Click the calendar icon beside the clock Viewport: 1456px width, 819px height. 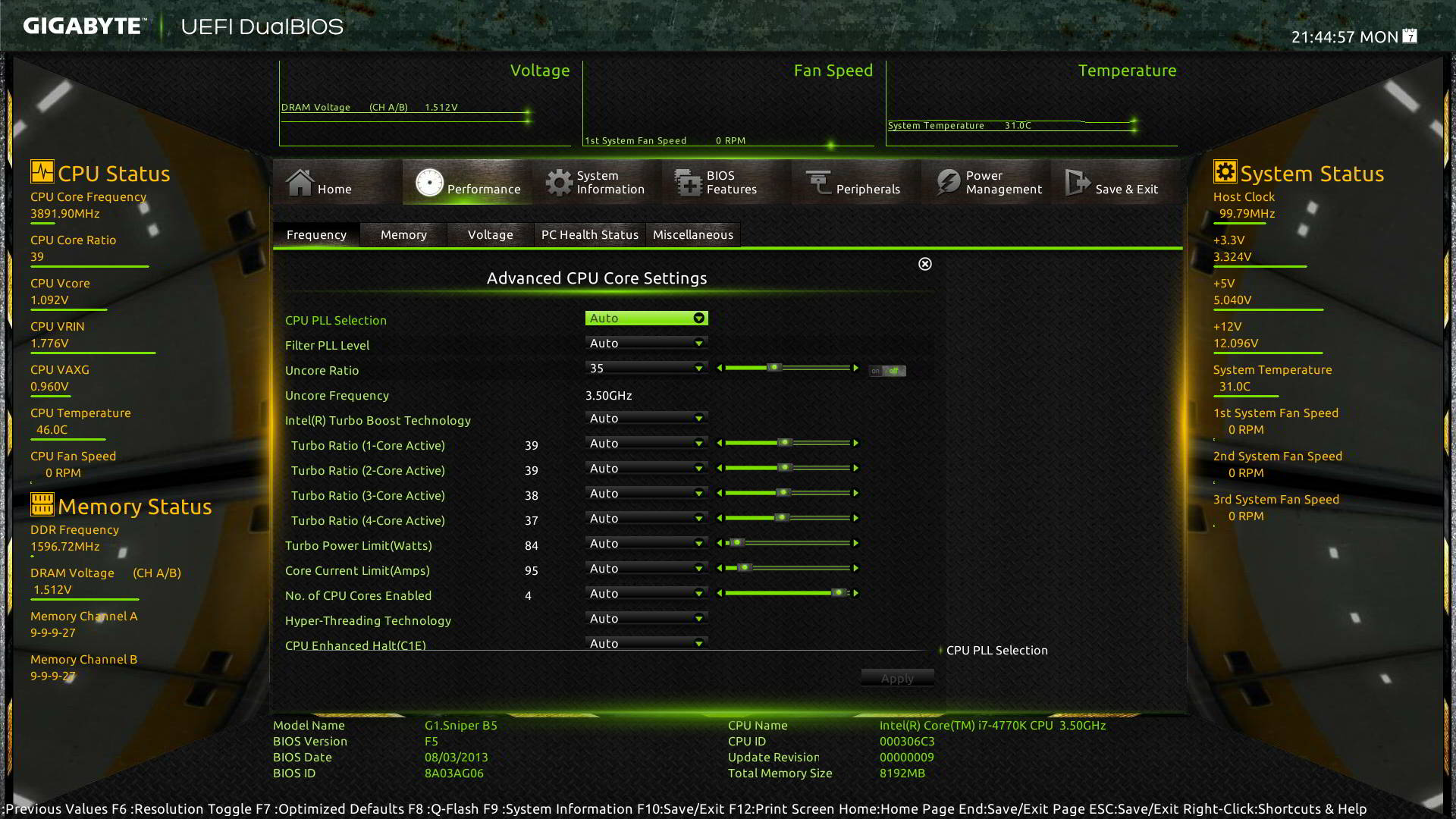1410,36
